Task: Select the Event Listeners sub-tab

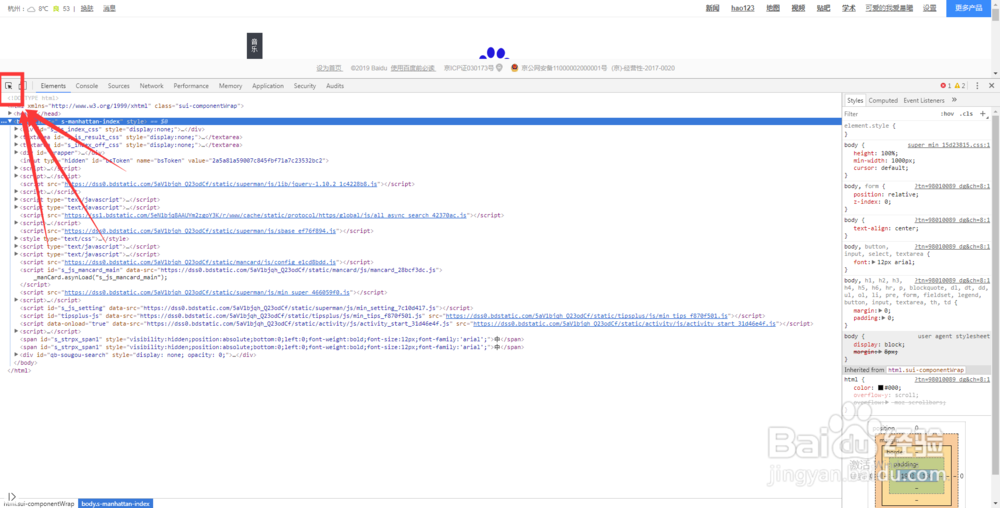Action: [x=923, y=100]
